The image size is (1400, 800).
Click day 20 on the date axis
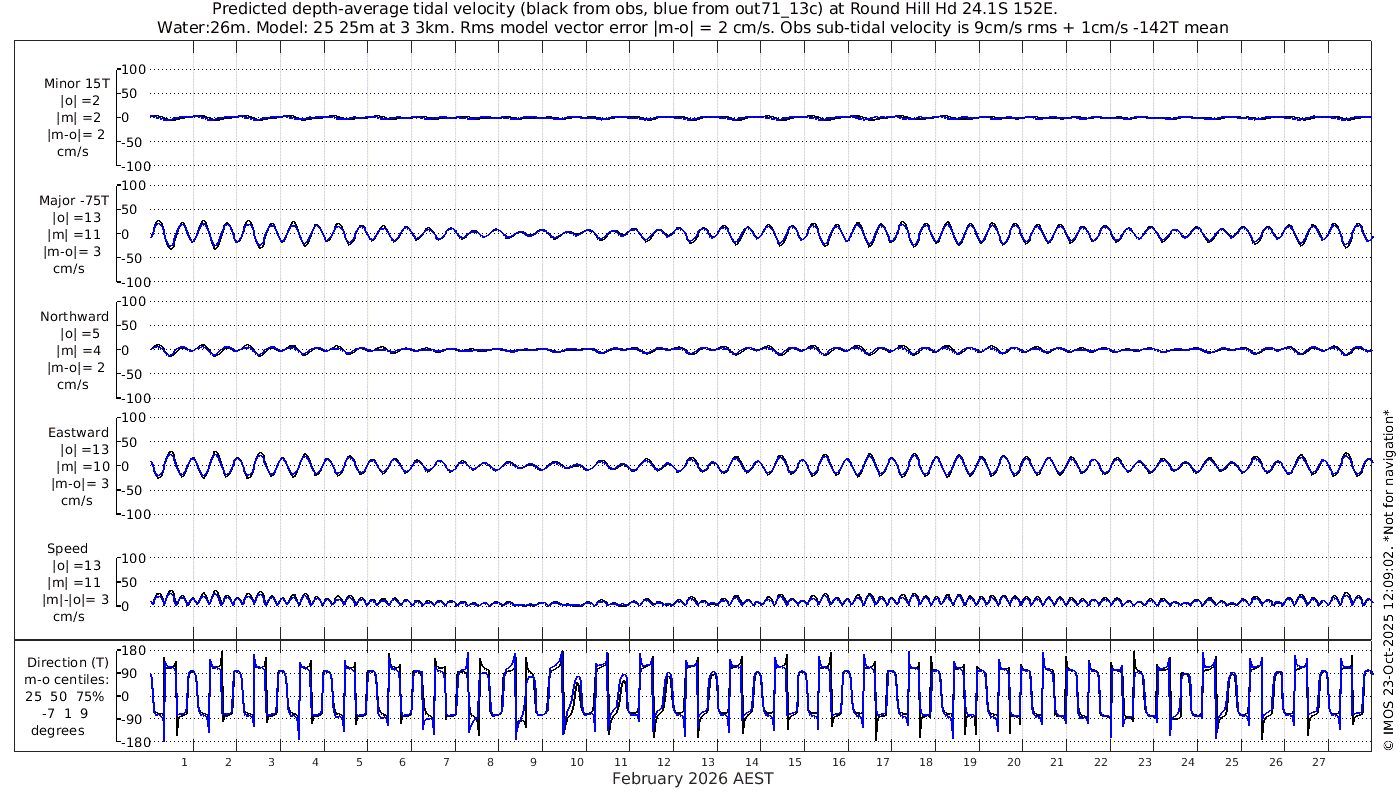1013,762
